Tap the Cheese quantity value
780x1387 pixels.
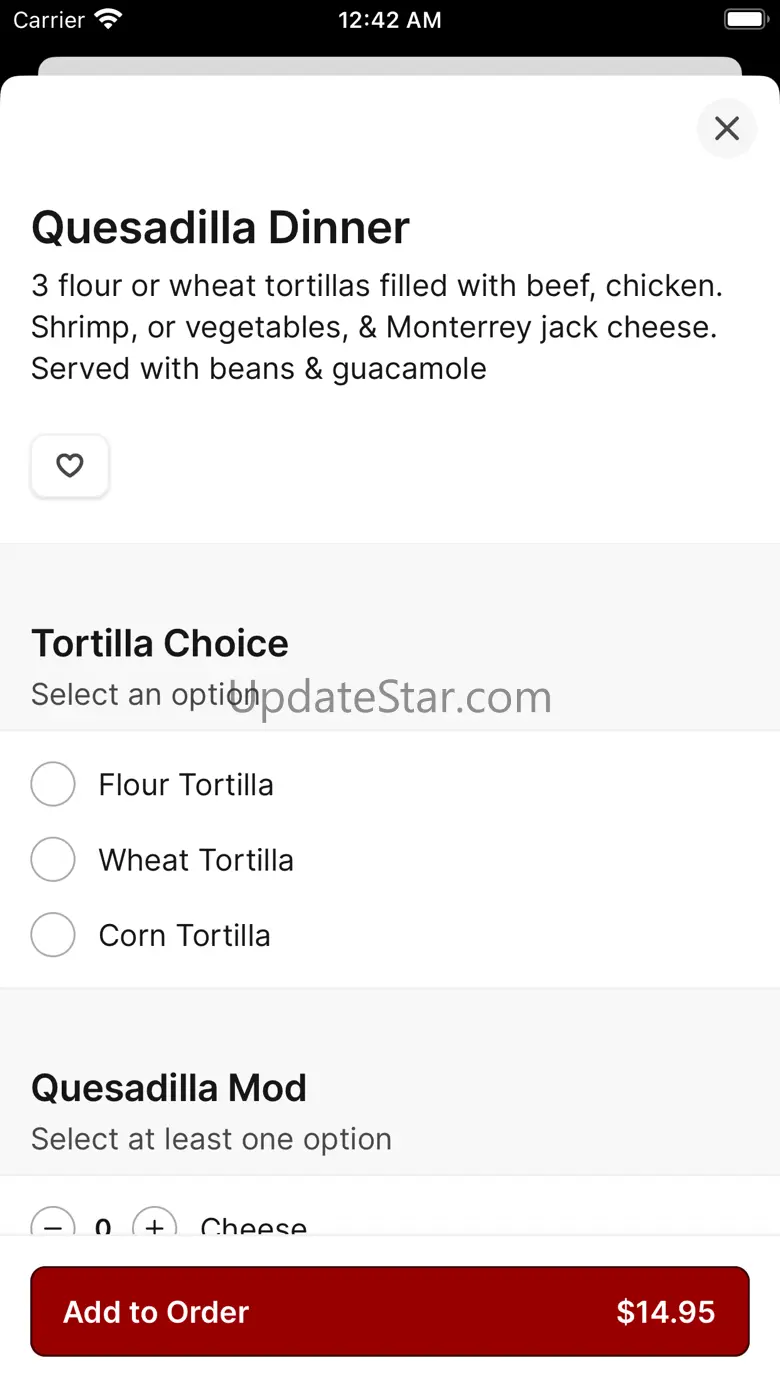[103, 1225]
